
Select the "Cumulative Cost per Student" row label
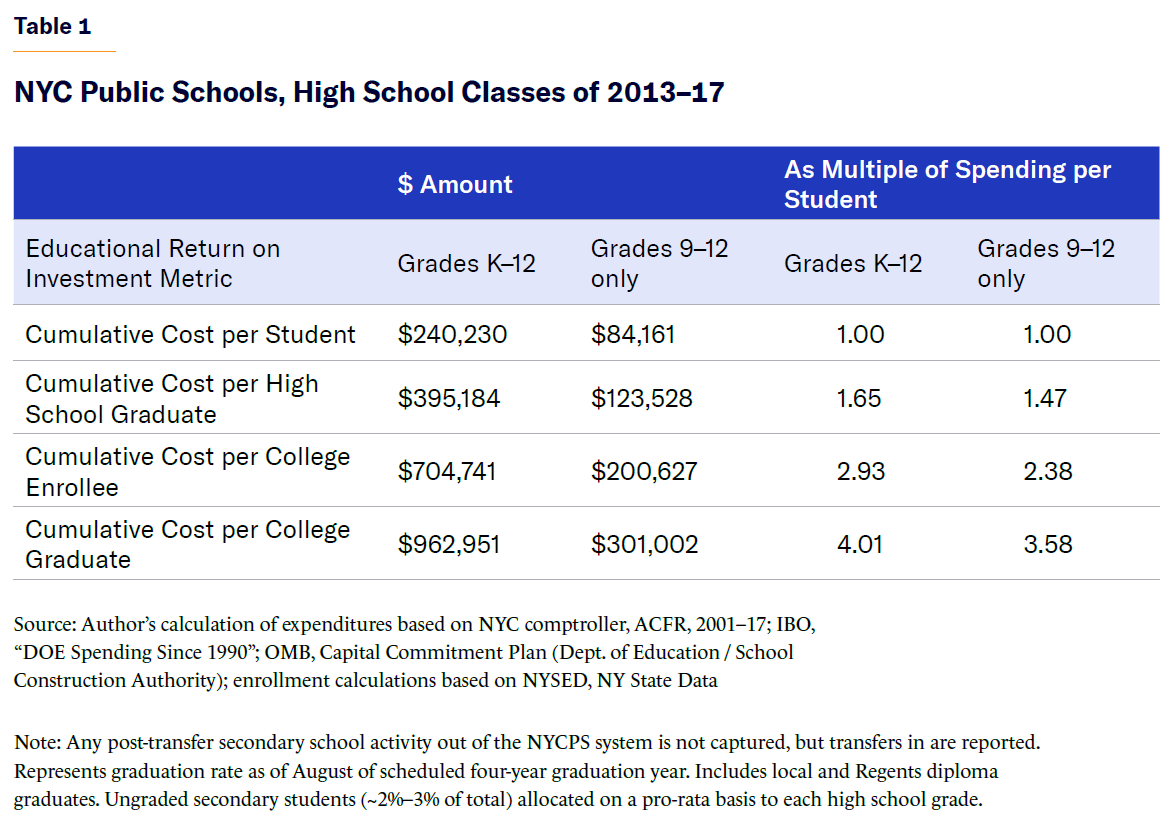(x=190, y=334)
